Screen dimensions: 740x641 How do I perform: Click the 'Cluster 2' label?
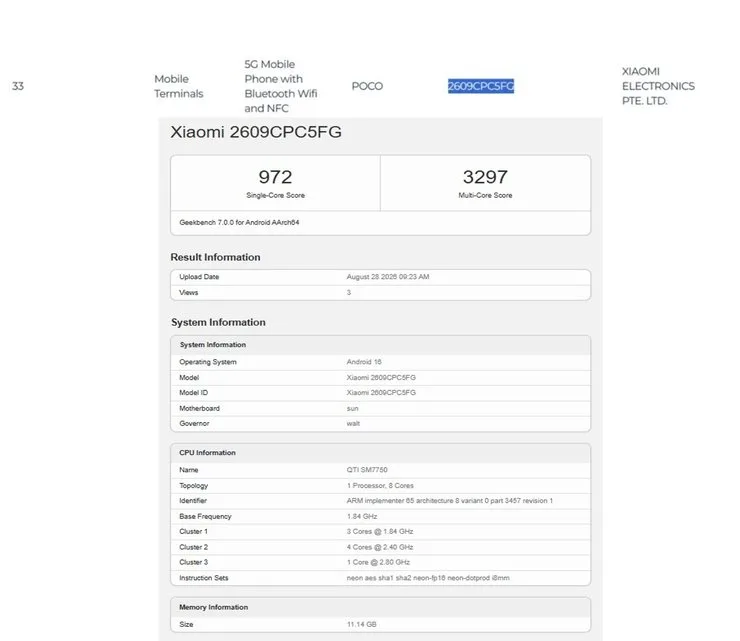pyautogui.click(x=193, y=547)
